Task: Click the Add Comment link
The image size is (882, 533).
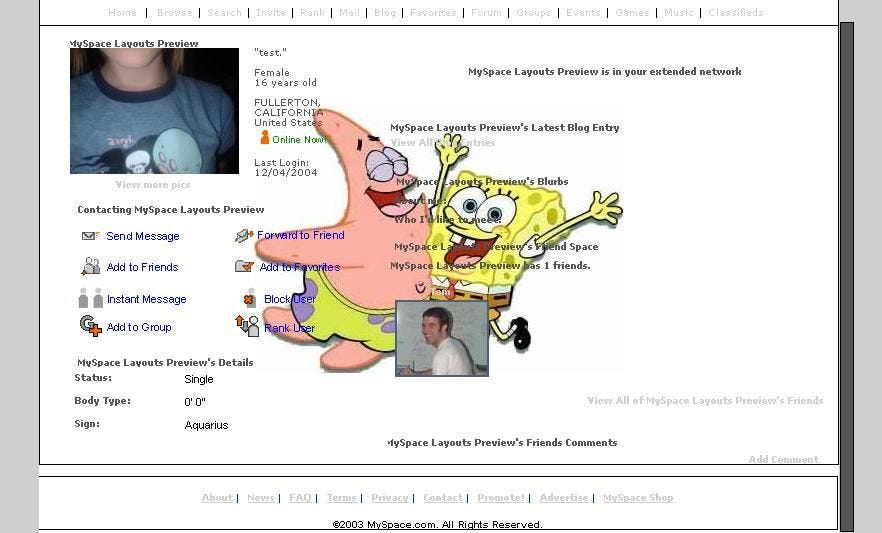Action: point(783,459)
